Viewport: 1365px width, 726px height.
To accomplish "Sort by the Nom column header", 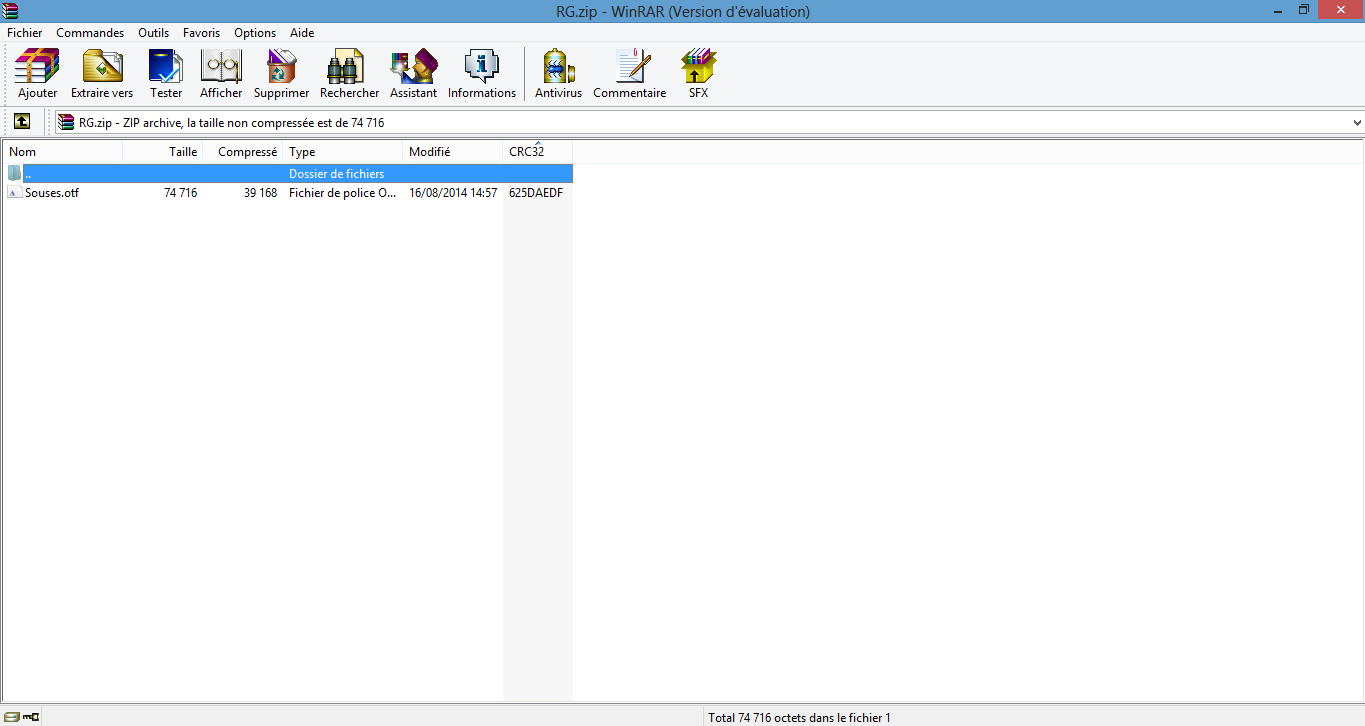I will [x=62, y=152].
